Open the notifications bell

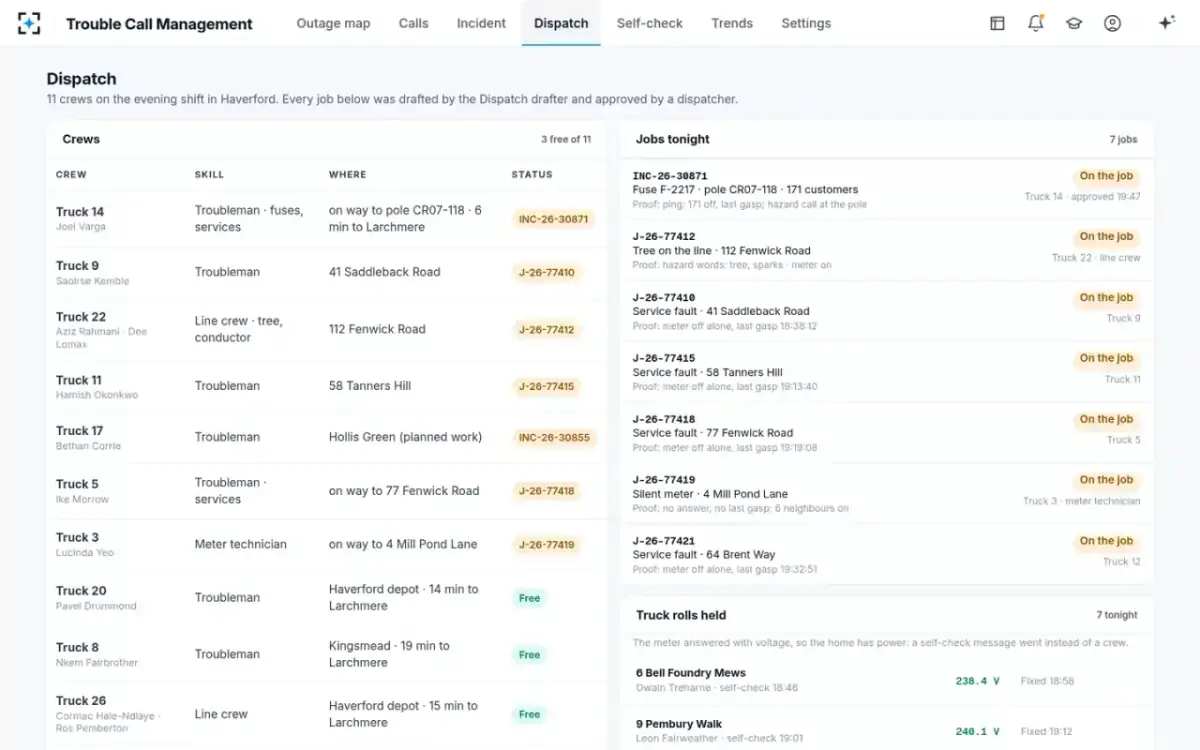1036,23
